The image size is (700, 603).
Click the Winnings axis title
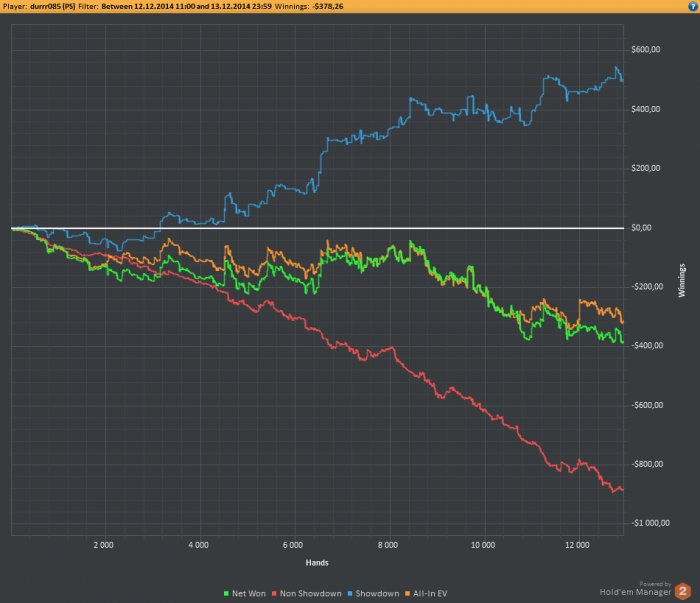point(682,280)
